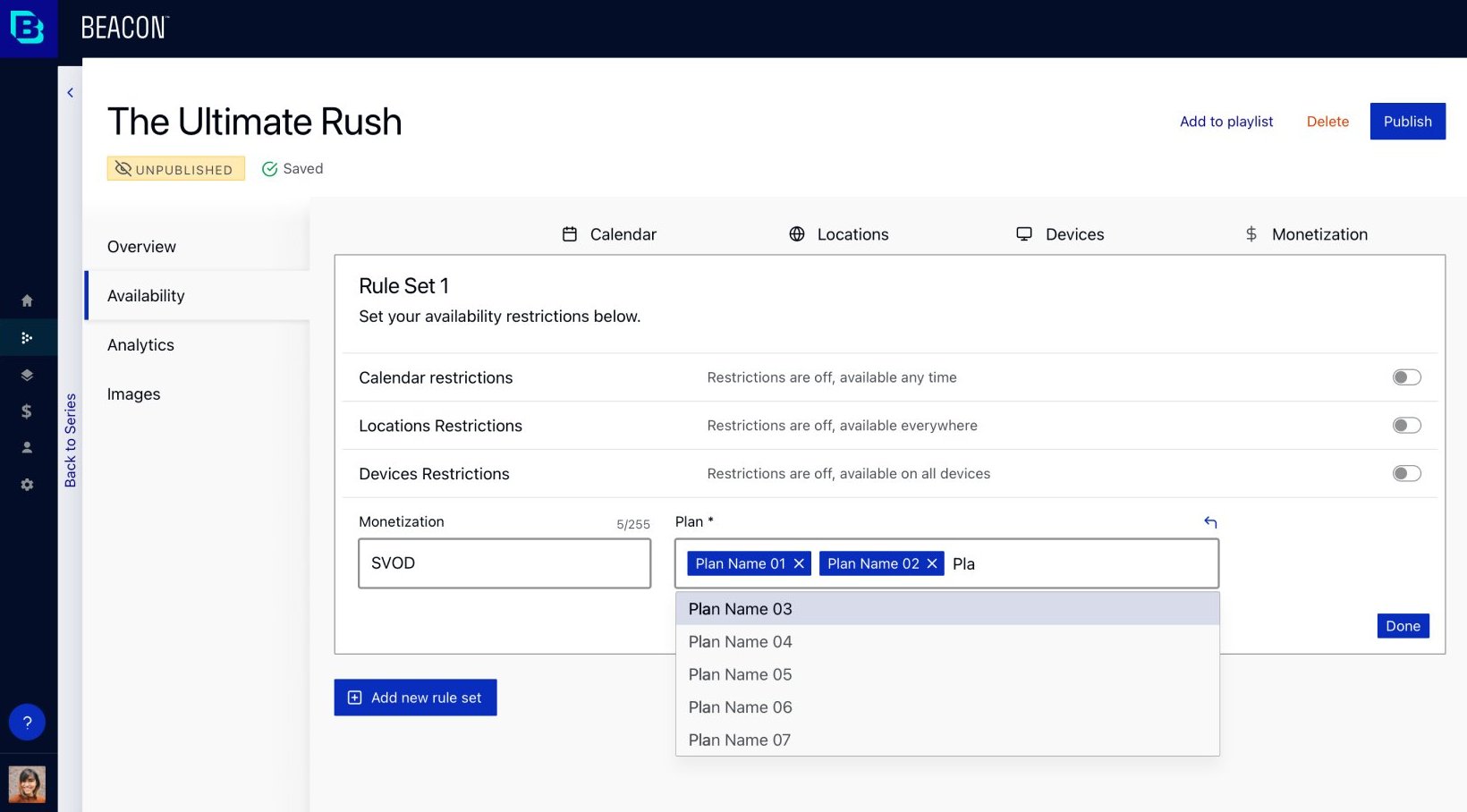
Task: Select the content dots sidebar icon
Action: tap(27, 338)
